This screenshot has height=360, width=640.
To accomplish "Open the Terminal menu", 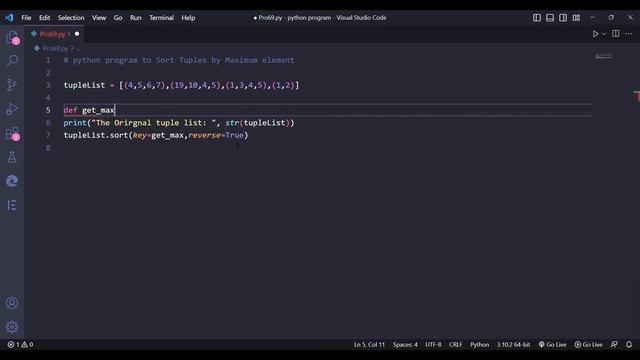I will [161, 18].
